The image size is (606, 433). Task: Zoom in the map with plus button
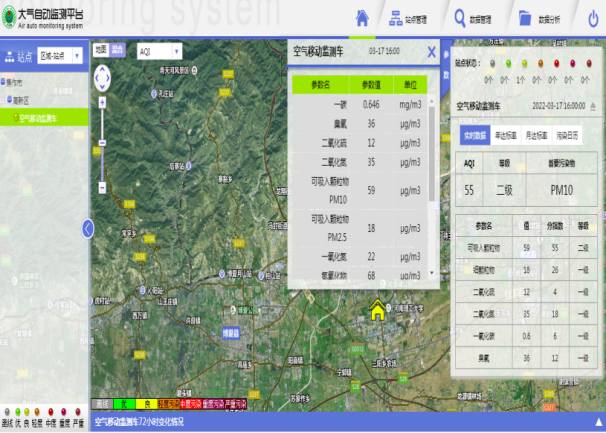coord(101,100)
